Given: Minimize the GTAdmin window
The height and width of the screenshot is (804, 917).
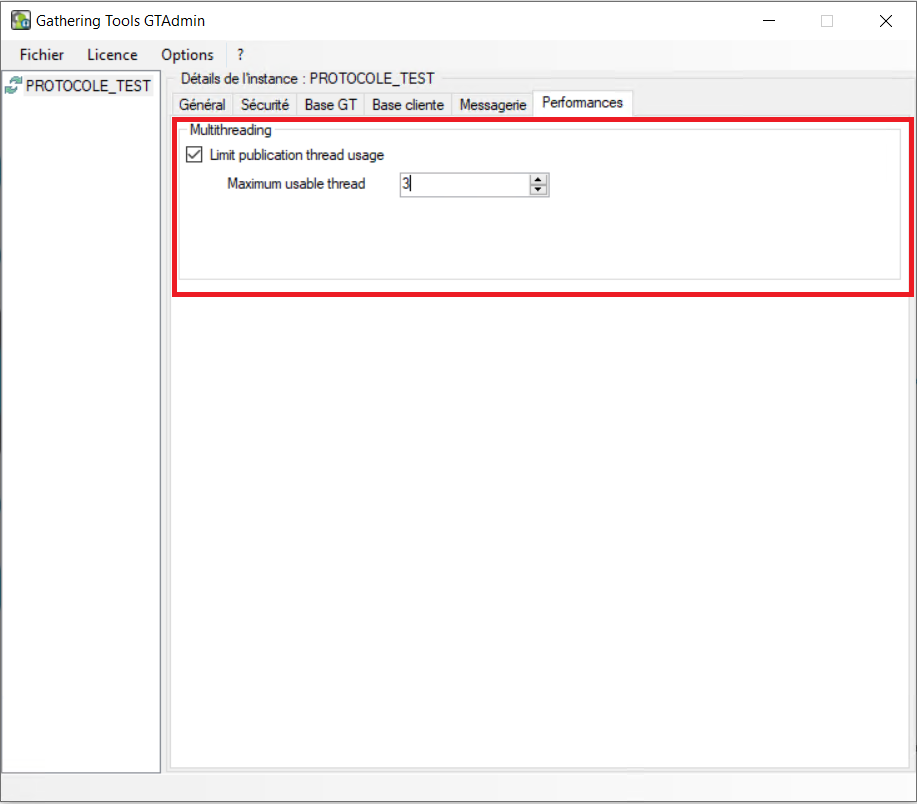Looking at the screenshot, I should point(768,21).
